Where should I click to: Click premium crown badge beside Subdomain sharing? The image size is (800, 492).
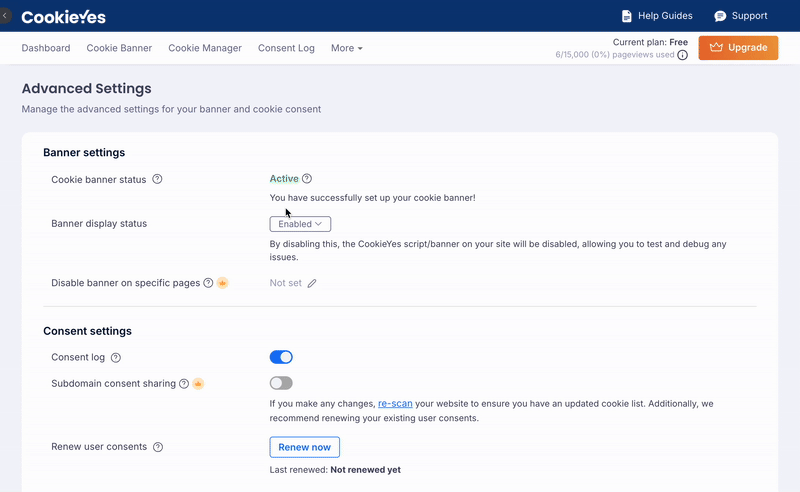pyautogui.click(x=198, y=384)
